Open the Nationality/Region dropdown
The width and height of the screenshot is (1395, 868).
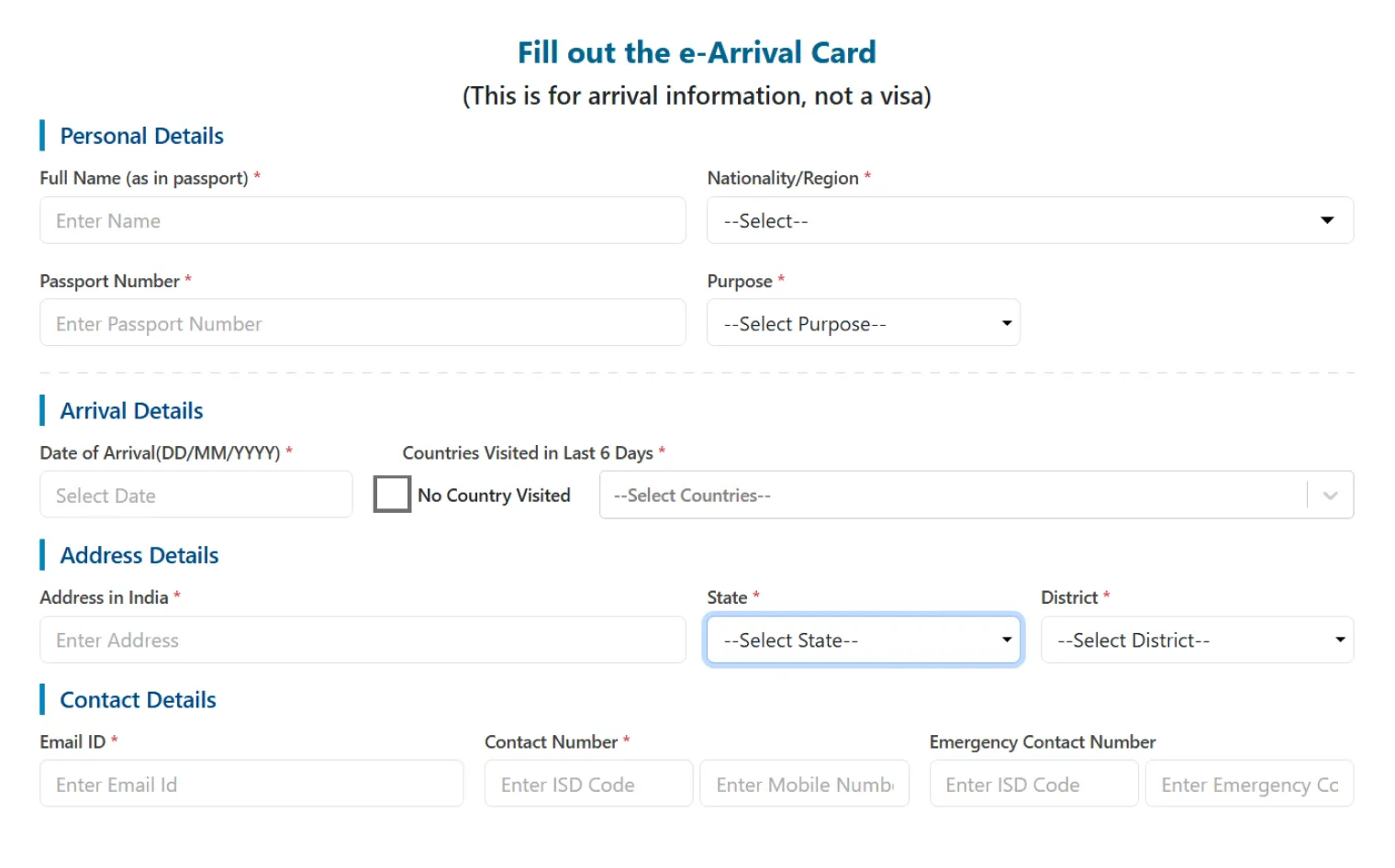(x=1028, y=221)
